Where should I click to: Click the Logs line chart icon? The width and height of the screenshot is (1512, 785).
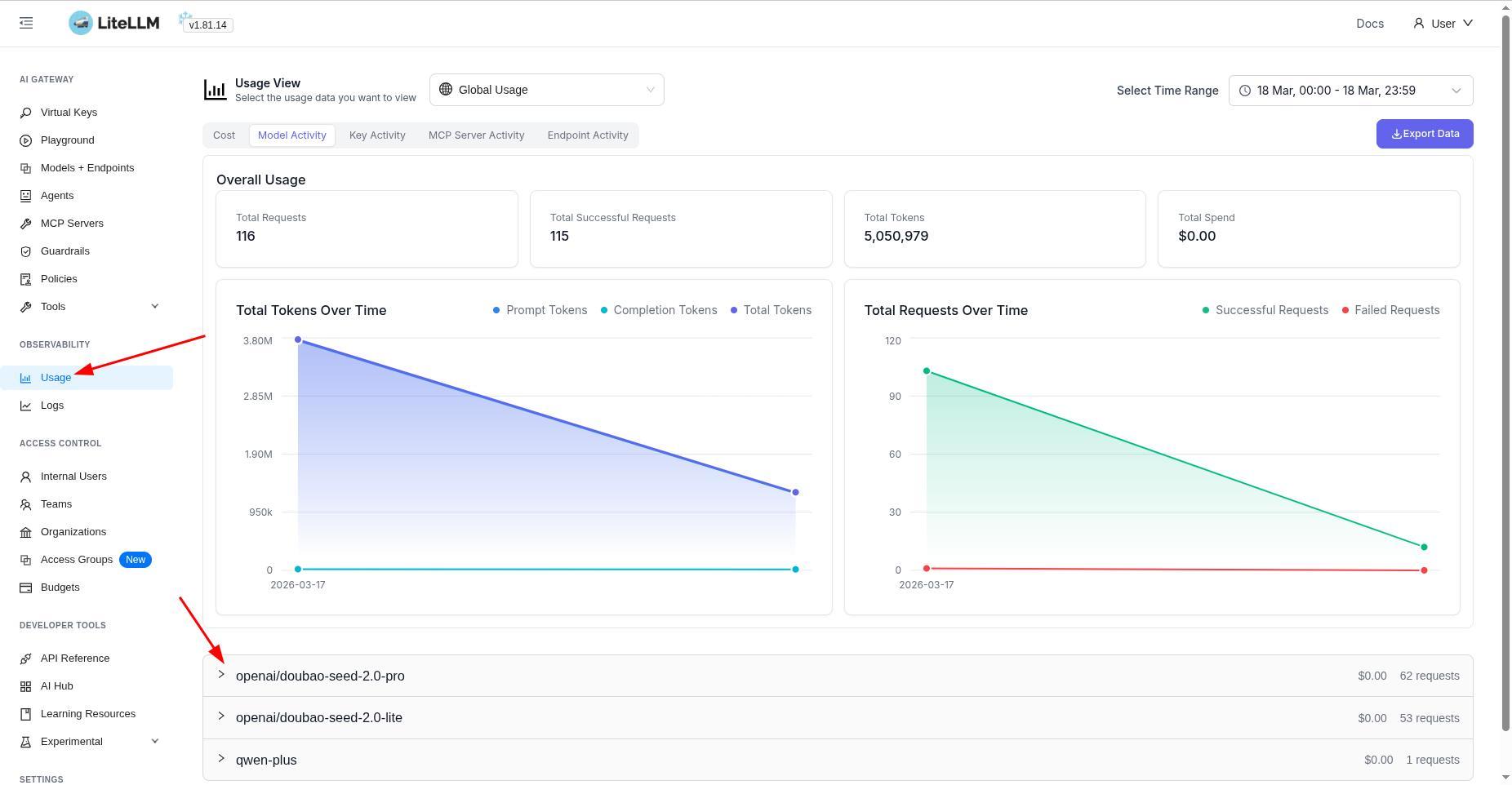click(x=25, y=406)
